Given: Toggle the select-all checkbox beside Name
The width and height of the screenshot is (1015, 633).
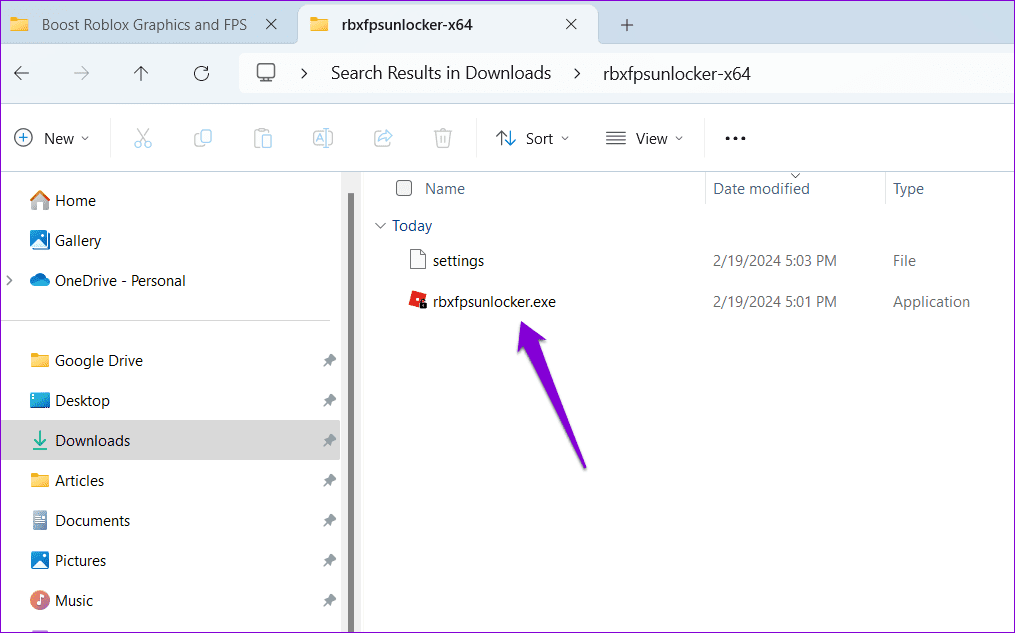Looking at the screenshot, I should (404, 188).
